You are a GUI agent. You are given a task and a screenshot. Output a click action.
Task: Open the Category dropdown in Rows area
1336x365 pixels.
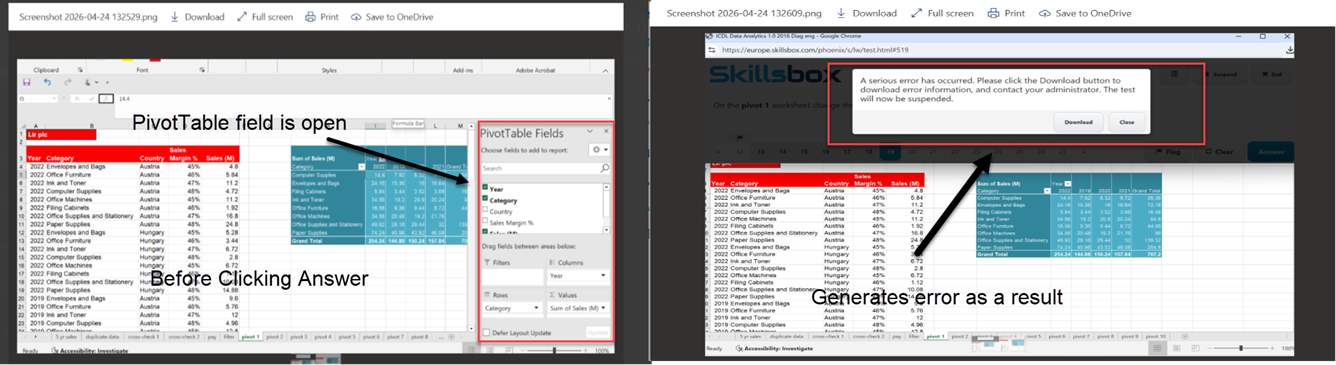point(536,308)
